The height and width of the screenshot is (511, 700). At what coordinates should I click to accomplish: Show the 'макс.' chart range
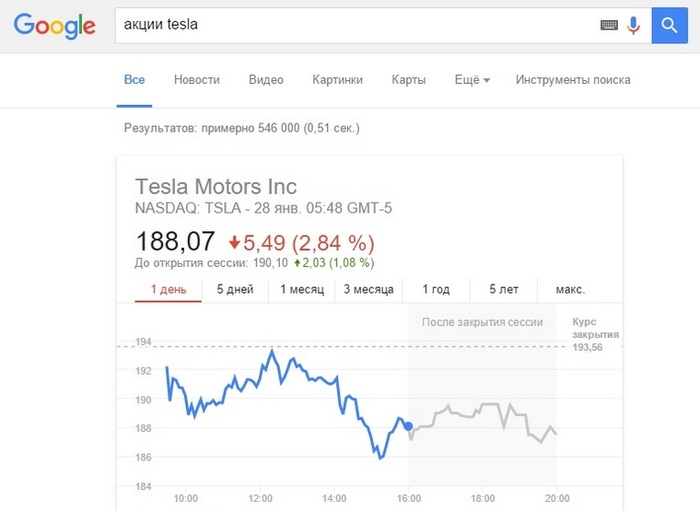[570, 290]
